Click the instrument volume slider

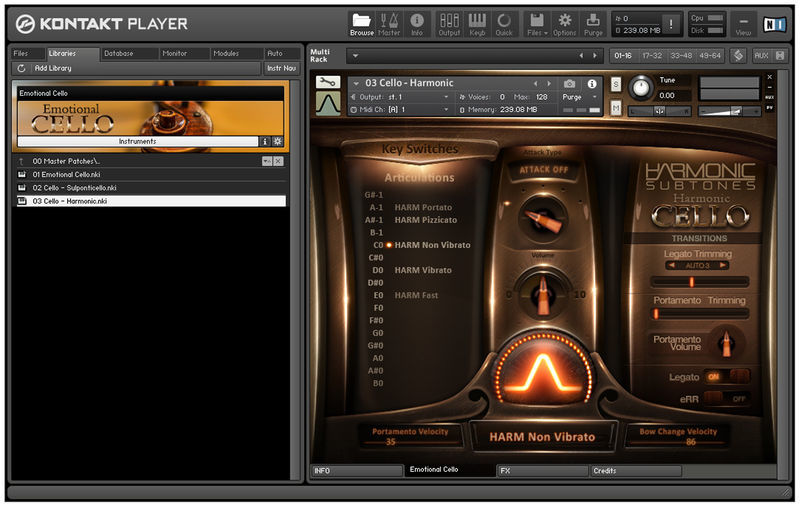click(x=730, y=111)
